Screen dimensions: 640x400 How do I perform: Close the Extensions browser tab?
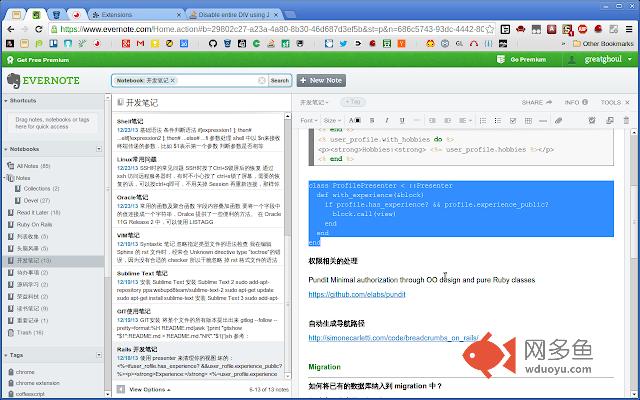coord(179,15)
